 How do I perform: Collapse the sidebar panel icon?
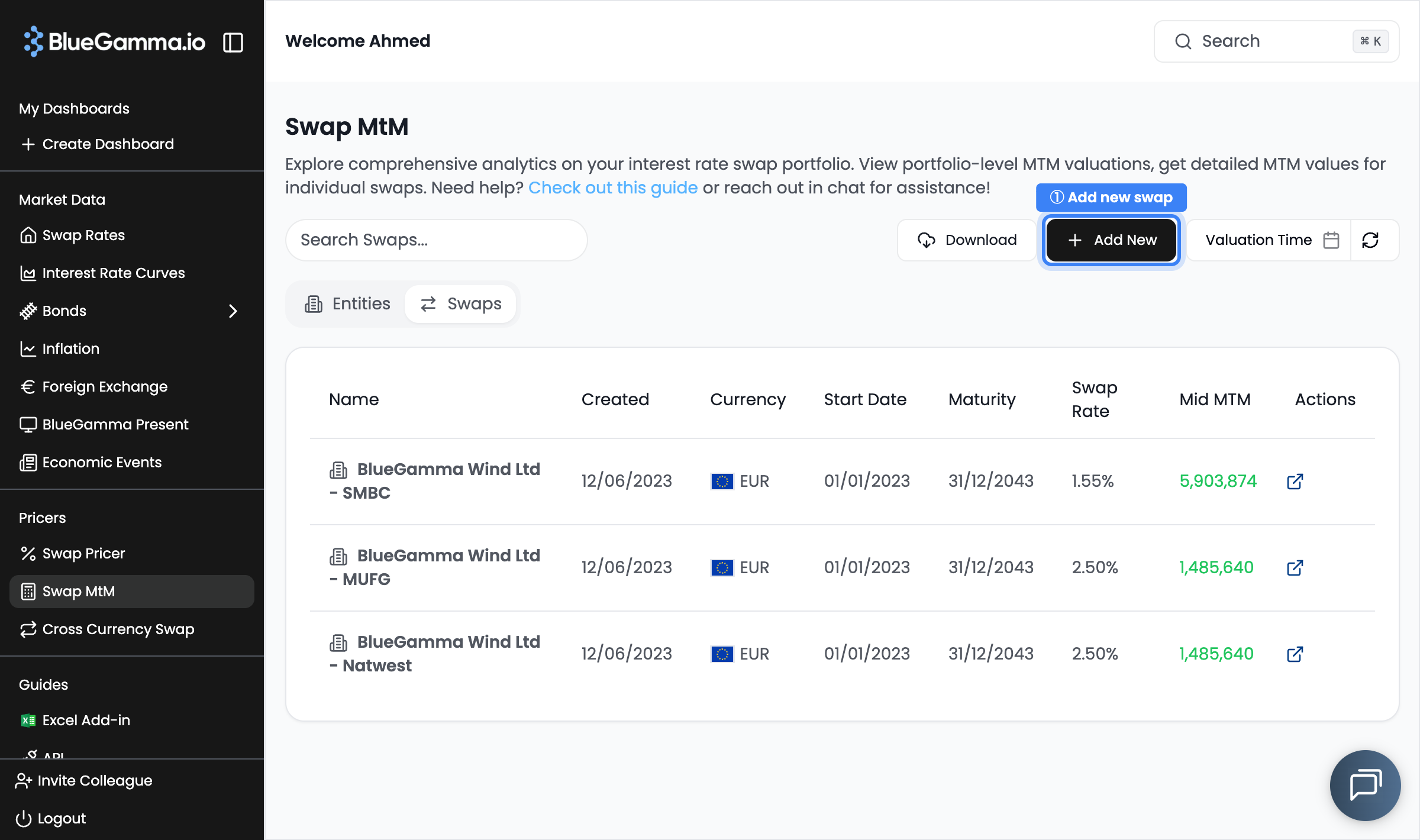(233, 42)
